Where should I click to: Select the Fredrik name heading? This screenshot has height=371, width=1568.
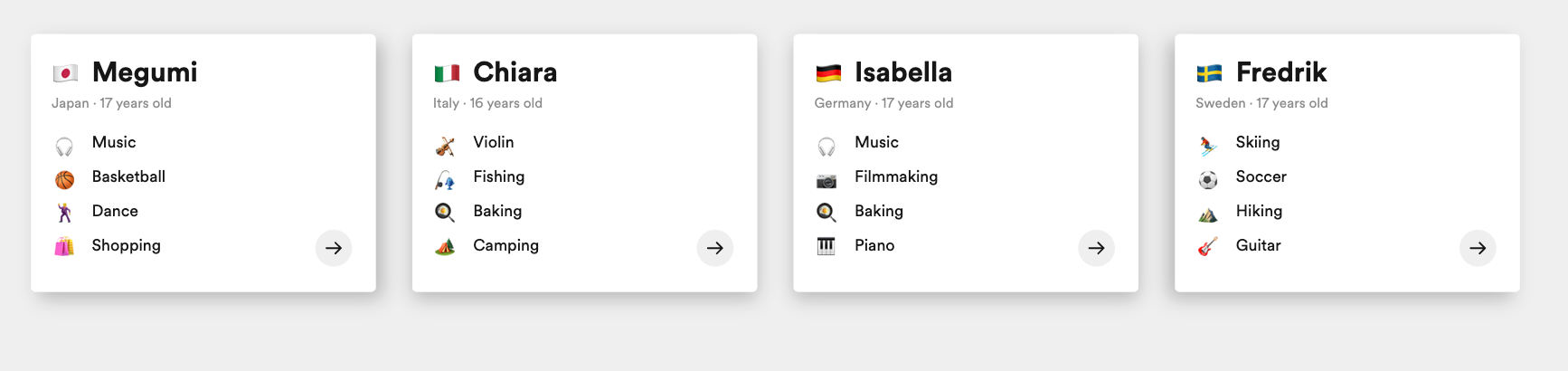click(1281, 72)
